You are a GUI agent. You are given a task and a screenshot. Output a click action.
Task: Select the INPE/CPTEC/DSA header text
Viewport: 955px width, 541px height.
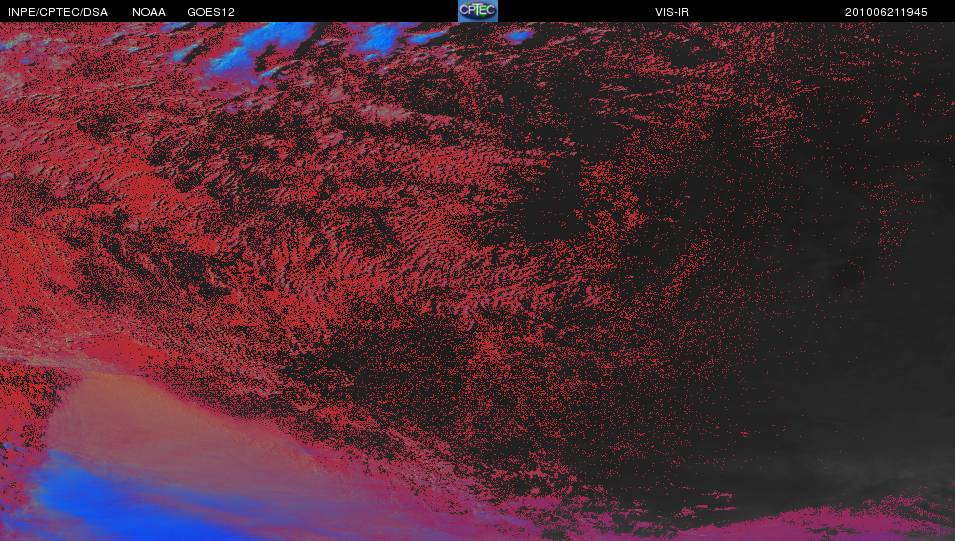click(58, 12)
